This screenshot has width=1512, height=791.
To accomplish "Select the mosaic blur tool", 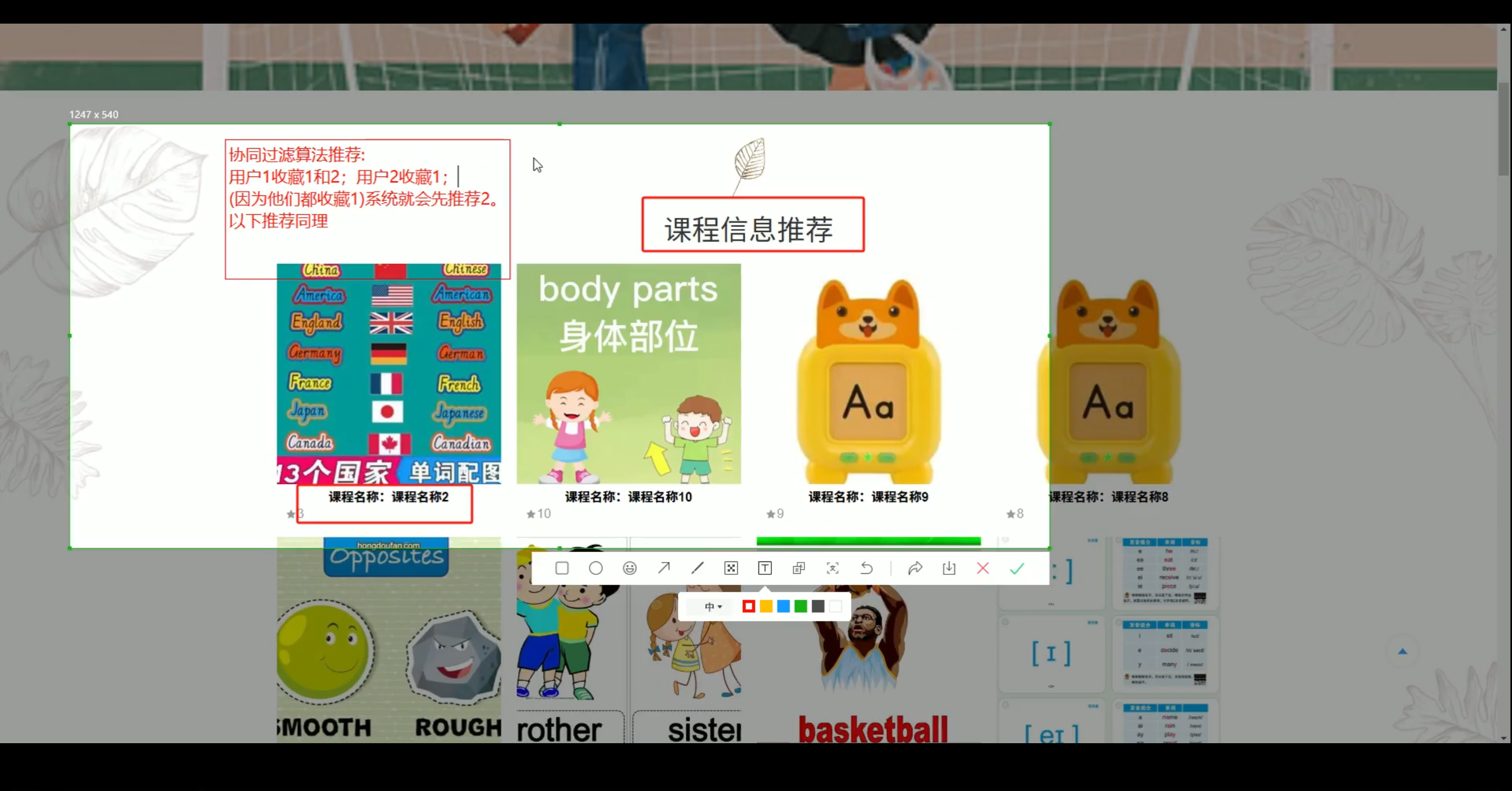I will point(731,568).
